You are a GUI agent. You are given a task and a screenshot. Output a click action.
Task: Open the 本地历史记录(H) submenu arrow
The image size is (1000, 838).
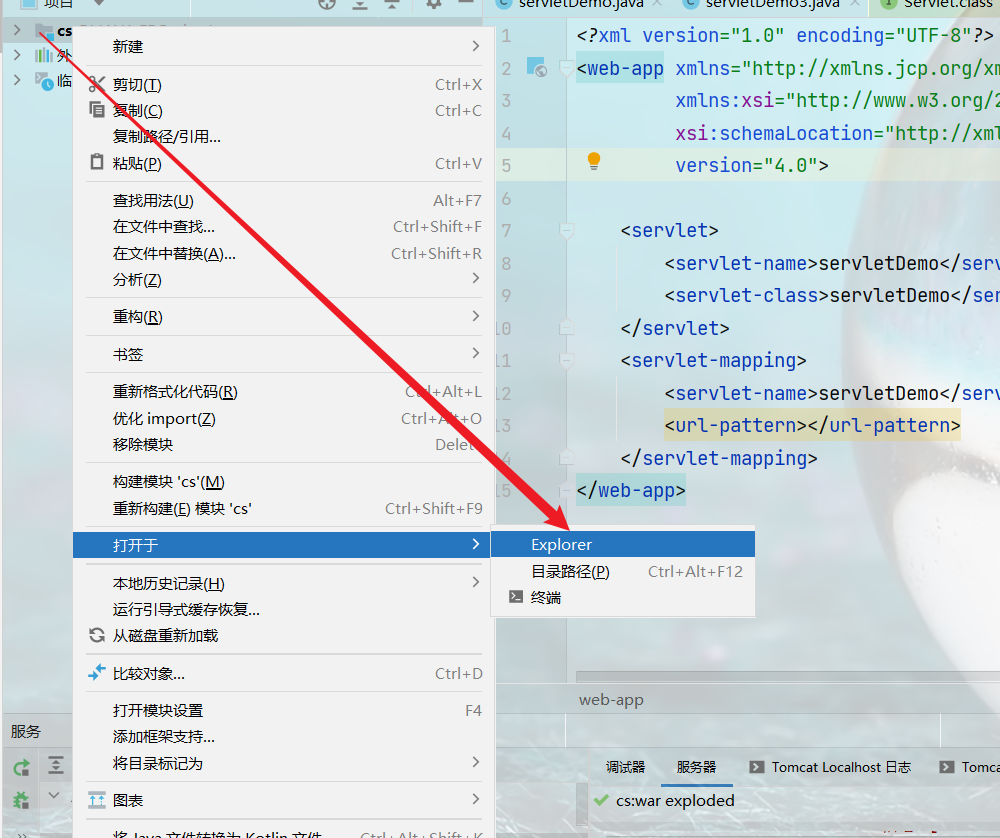tap(476, 582)
